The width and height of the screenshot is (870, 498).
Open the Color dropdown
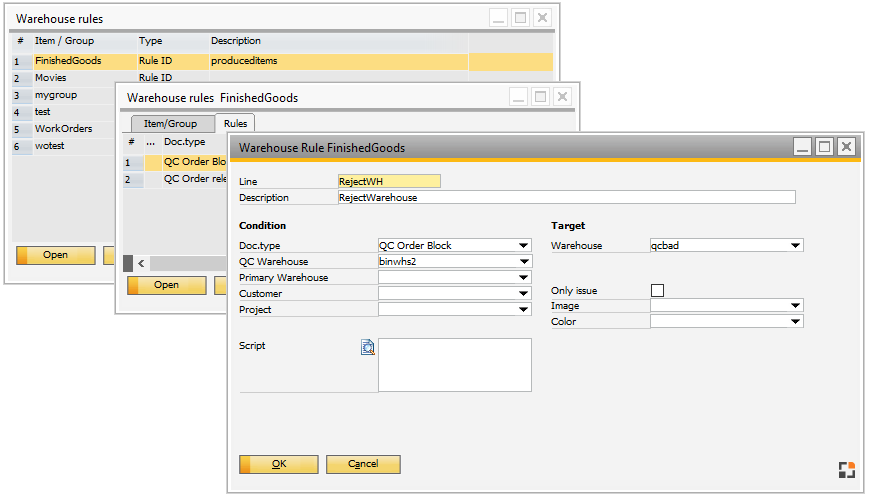[796, 322]
